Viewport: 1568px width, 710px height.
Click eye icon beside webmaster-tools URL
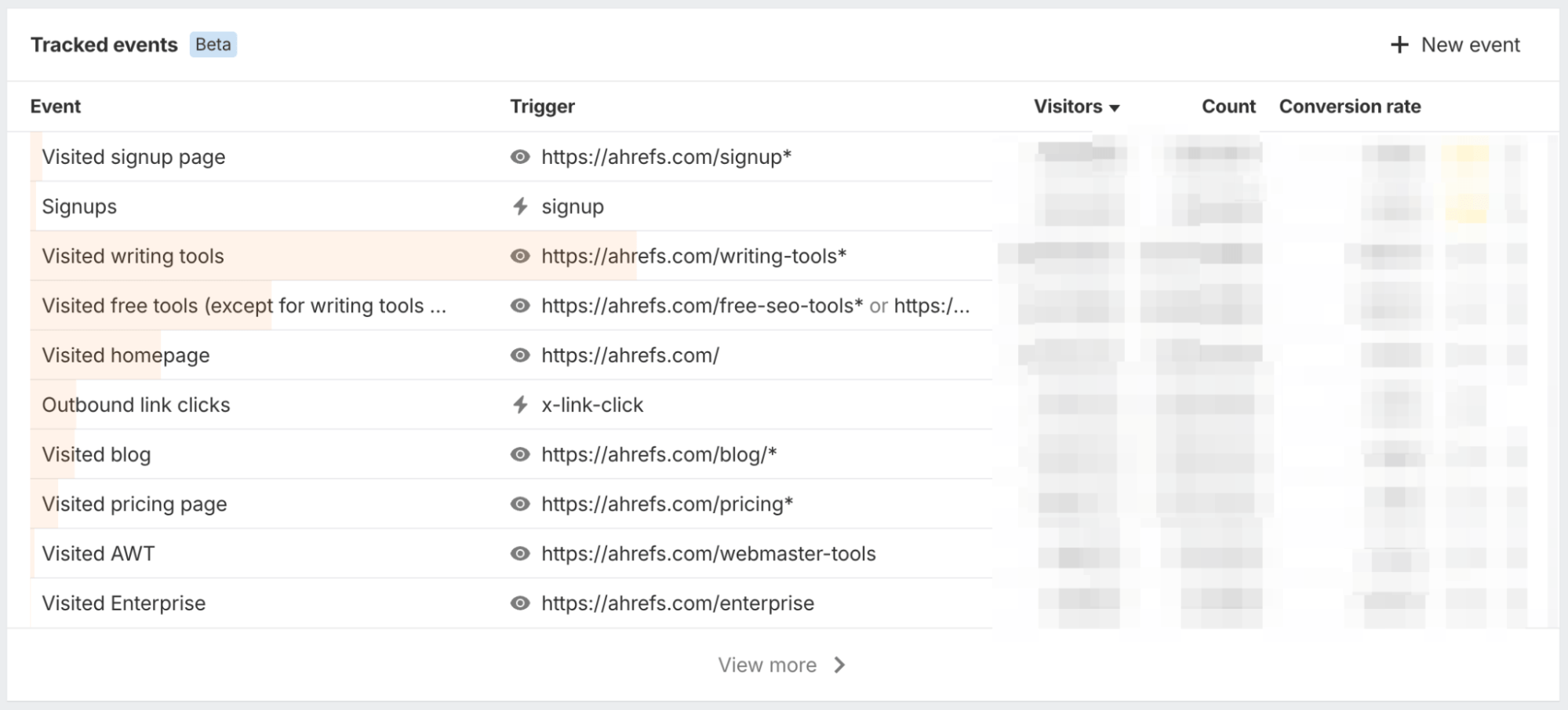[x=520, y=553]
